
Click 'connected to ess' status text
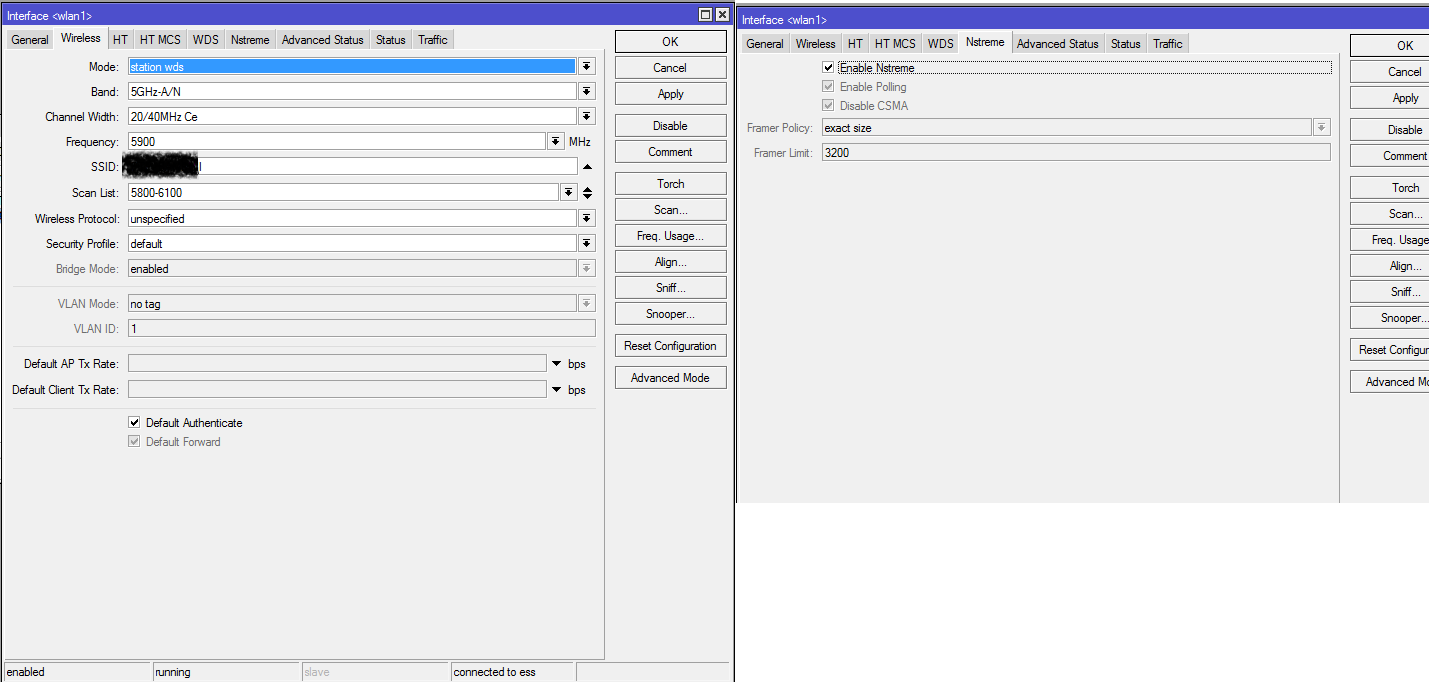(x=494, y=672)
